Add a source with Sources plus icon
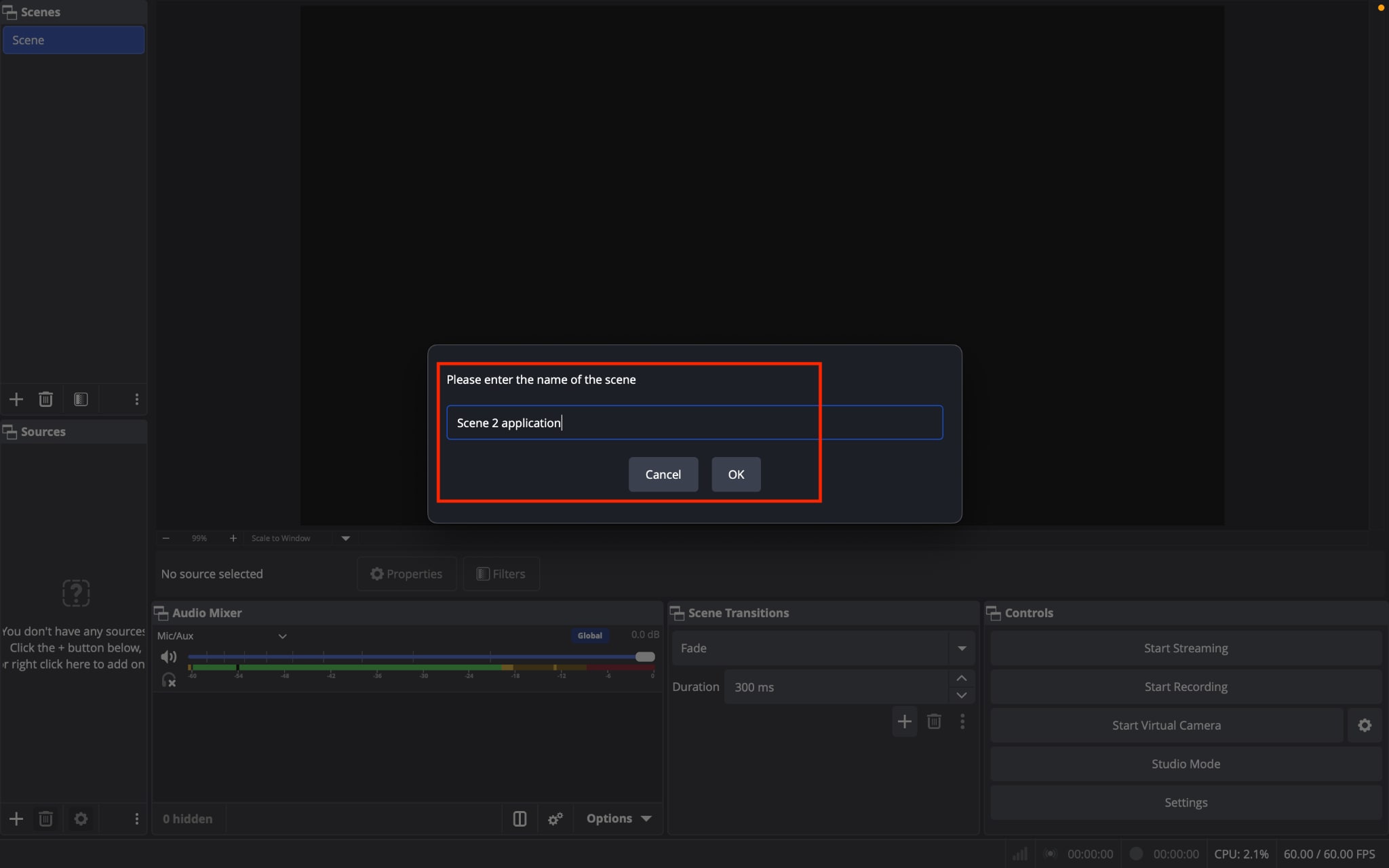The width and height of the screenshot is (1389, 868). pyautogui.click(x=16, y=818)
